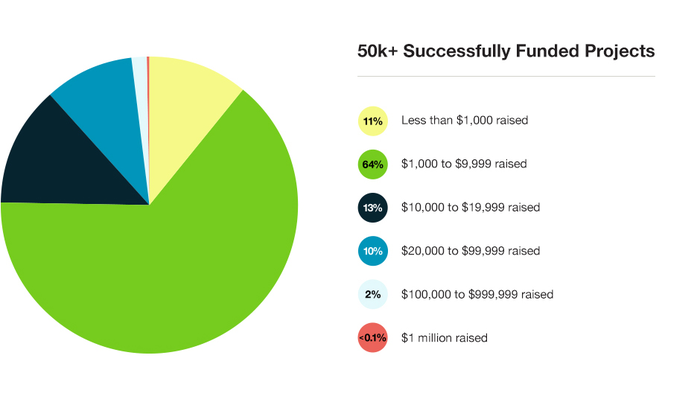
Task: Click the blue 10% legend circle
Action: point(373,251)
